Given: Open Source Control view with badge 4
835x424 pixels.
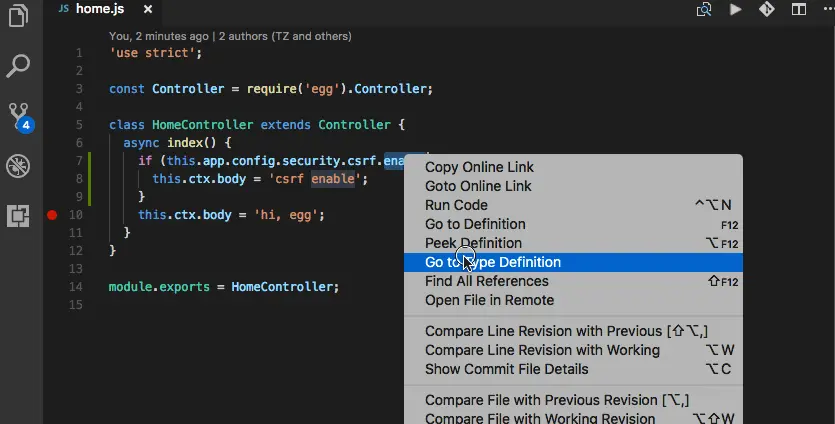Looking at the screenshot, I should point(20,117).
